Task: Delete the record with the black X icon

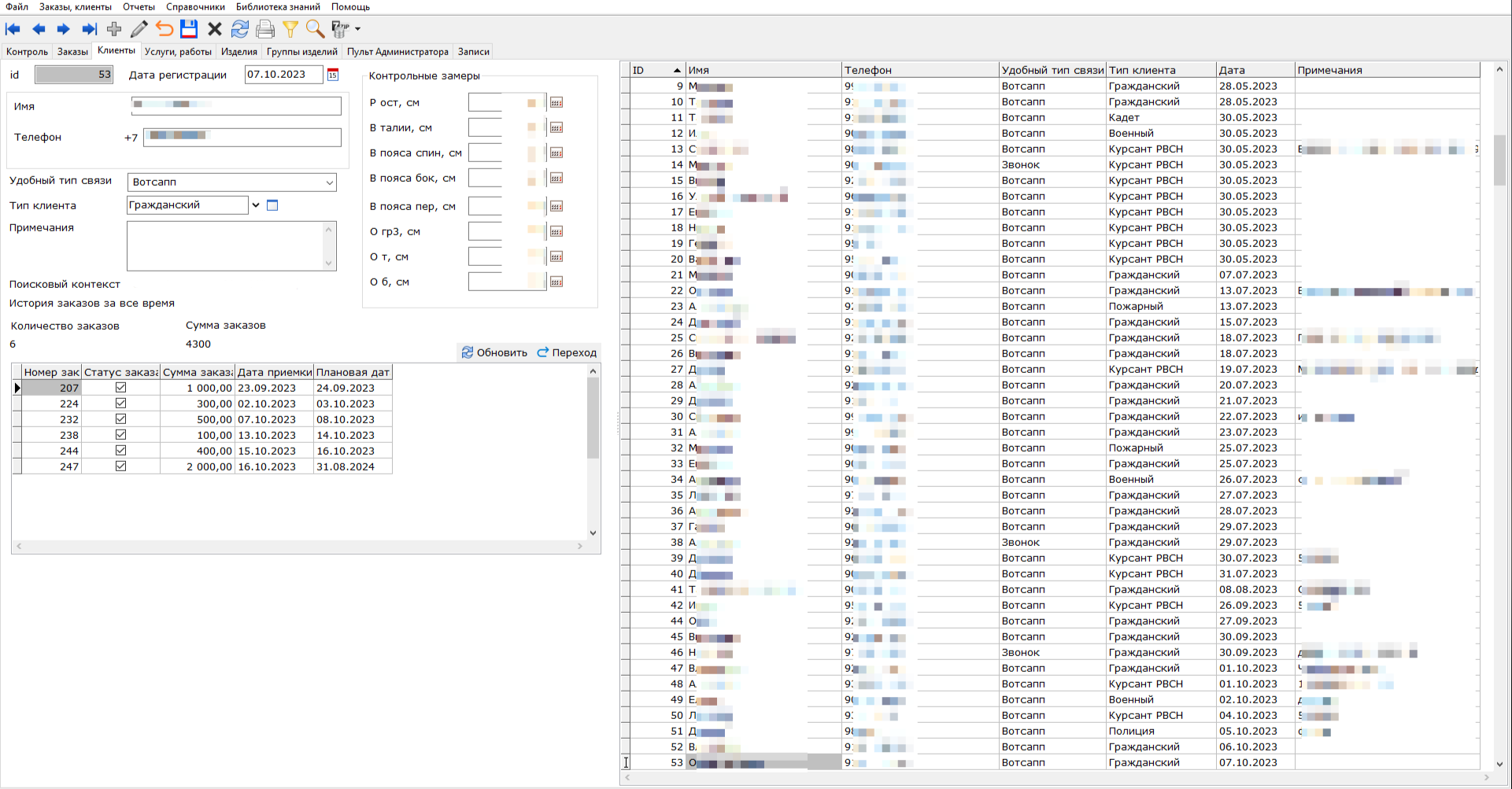Action: click(x=214, y=30)
